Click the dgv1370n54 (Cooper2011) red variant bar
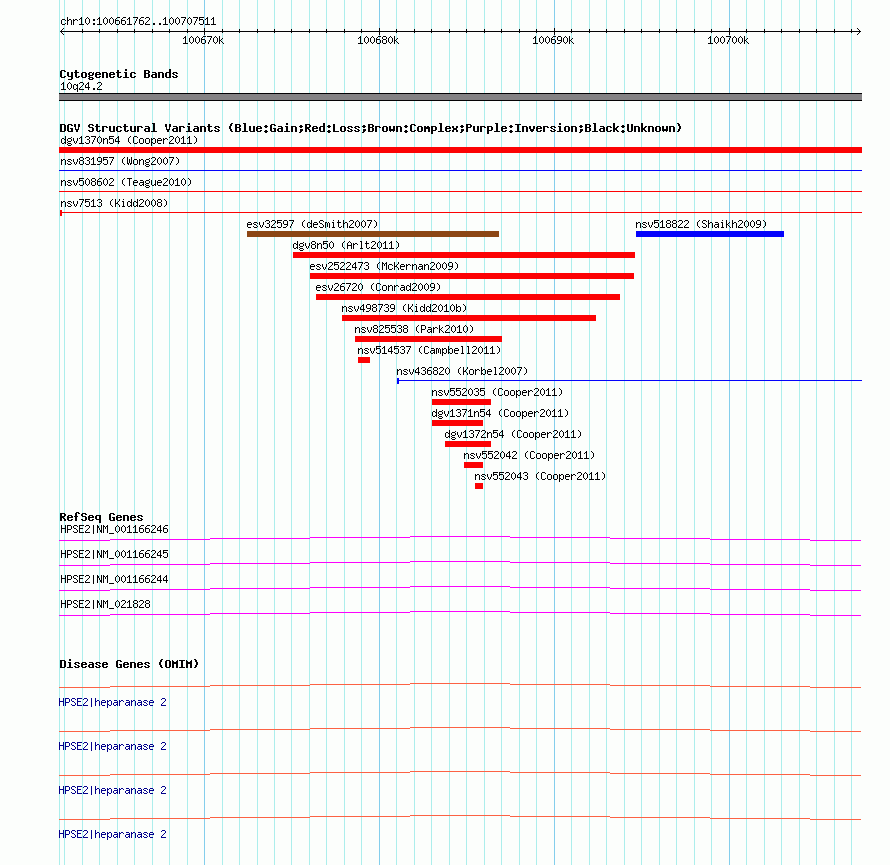This screenshot has height=865, width=890. pyautogui.click(x=460, y=150)
